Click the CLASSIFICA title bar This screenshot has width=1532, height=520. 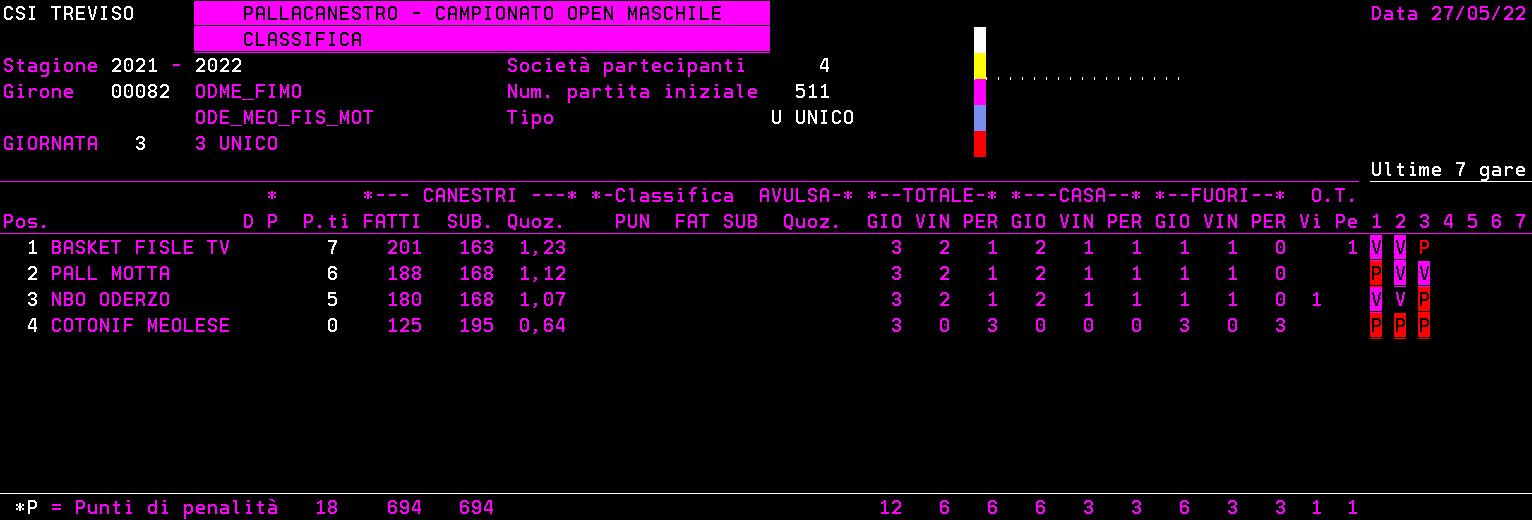coord(481,40)
